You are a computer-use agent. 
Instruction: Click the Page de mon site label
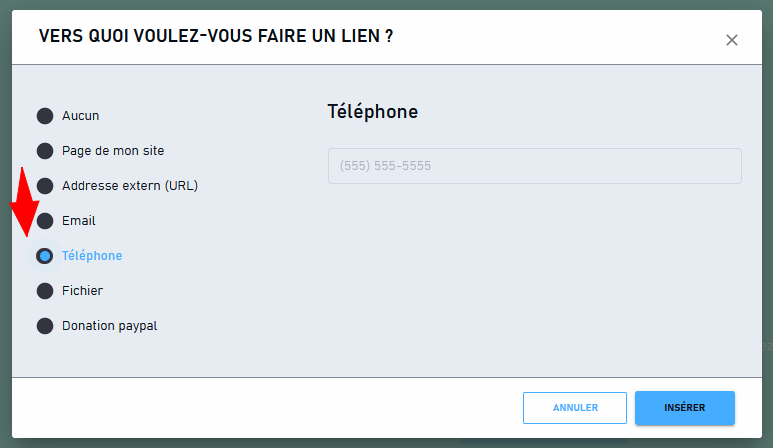113,151
